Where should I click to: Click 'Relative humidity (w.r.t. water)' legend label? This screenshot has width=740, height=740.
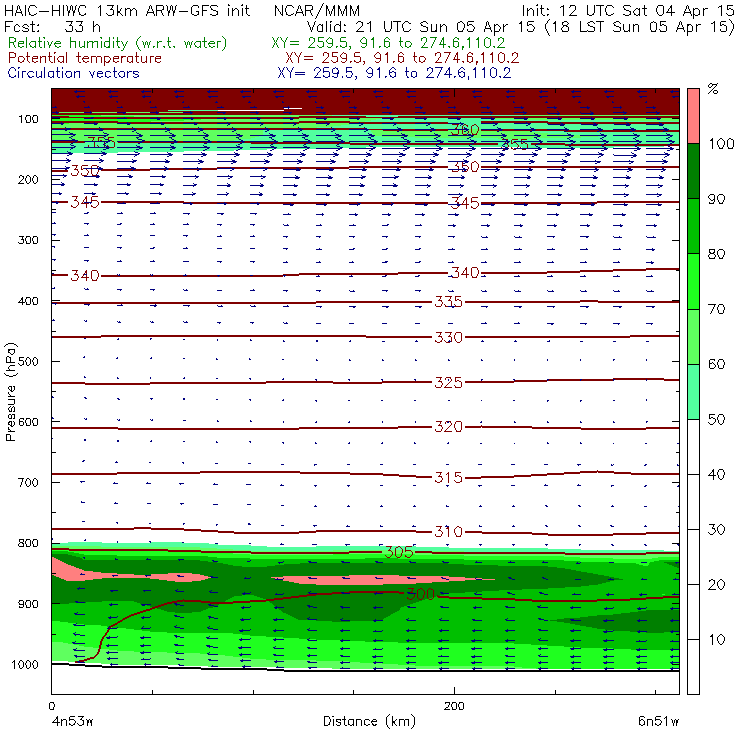(118, 43)
